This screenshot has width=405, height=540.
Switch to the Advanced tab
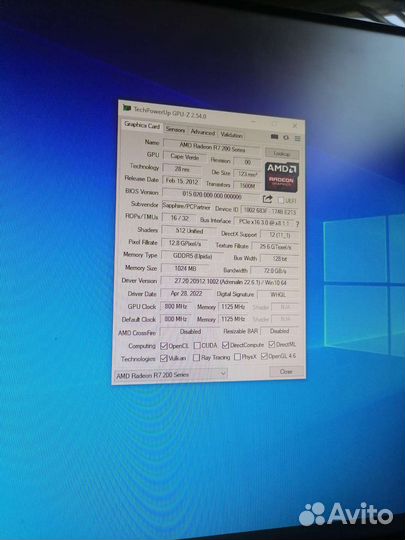click(x=202, y=132)
